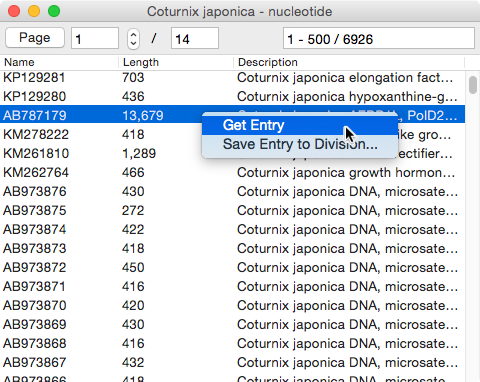Click the vertical scrollbar thumb
This screenshot has height=382, width=480.
473,85
